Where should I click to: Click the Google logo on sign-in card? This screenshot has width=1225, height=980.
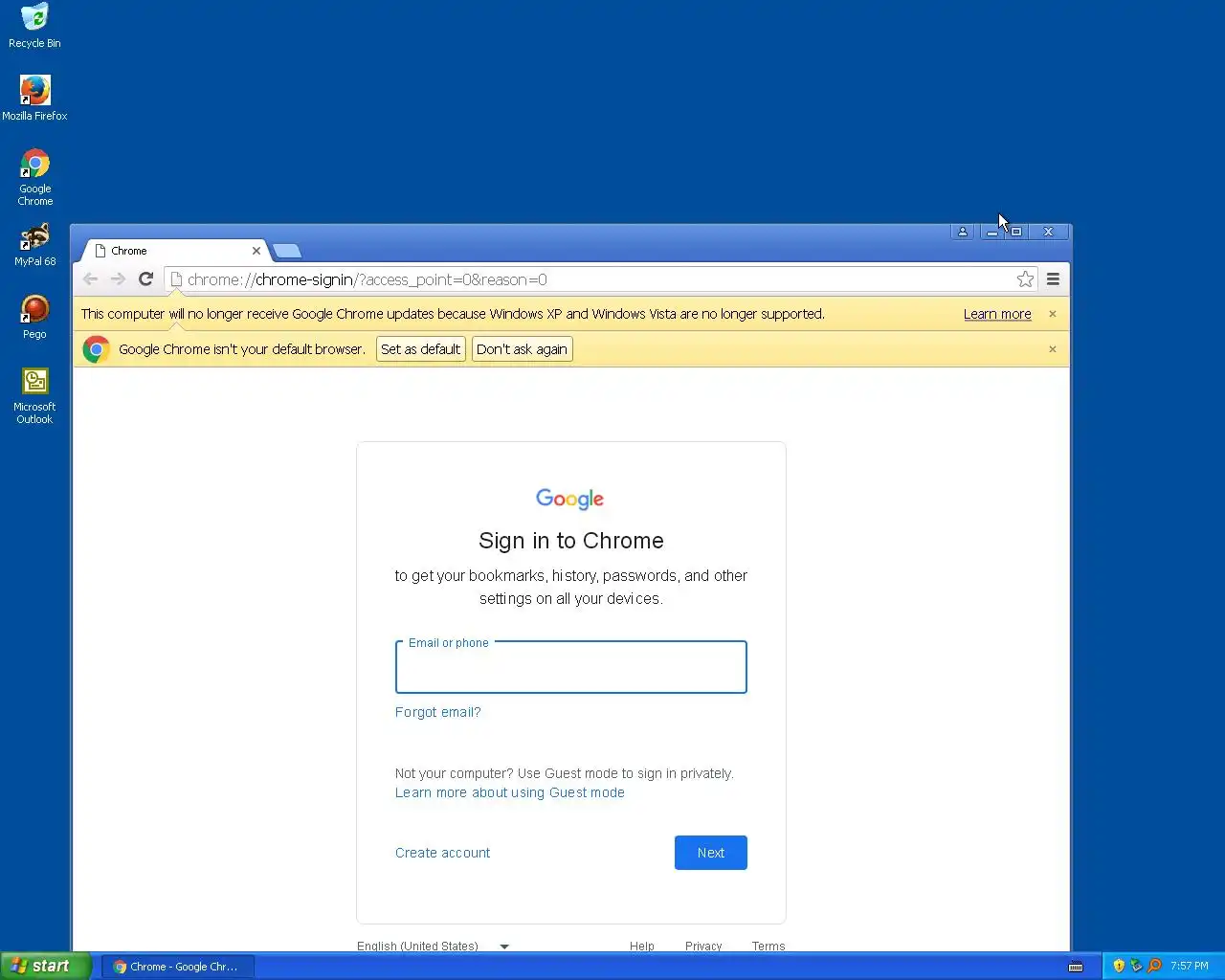tap(570, 499)
